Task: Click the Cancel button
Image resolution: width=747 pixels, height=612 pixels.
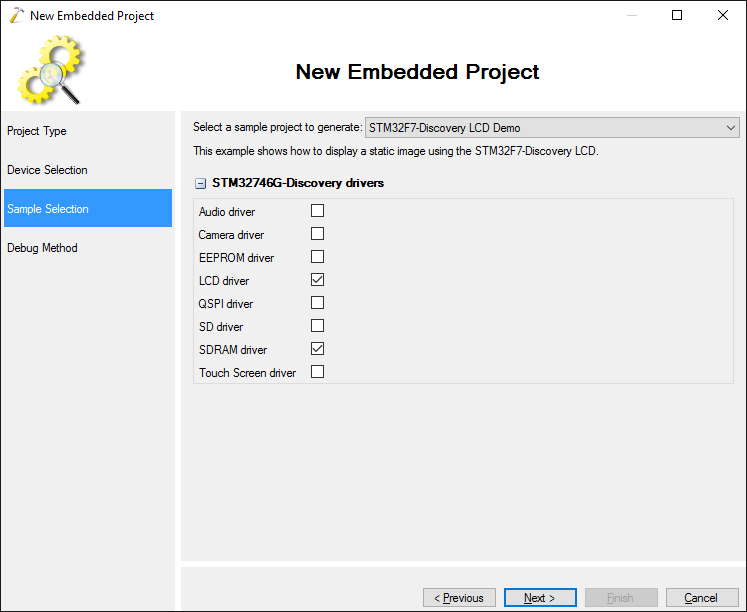Action: point(702,598)
